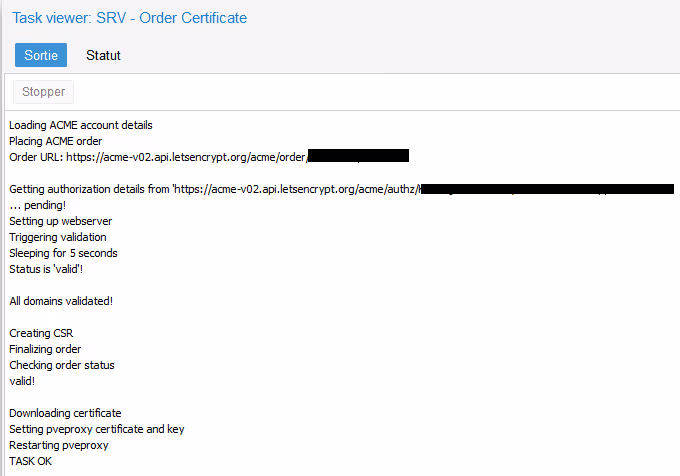Image resolution: width=680 pixels, height=476 pixels.
Task: Select the 'Placing ACME order' log line
Action: (x=56, y=141)
